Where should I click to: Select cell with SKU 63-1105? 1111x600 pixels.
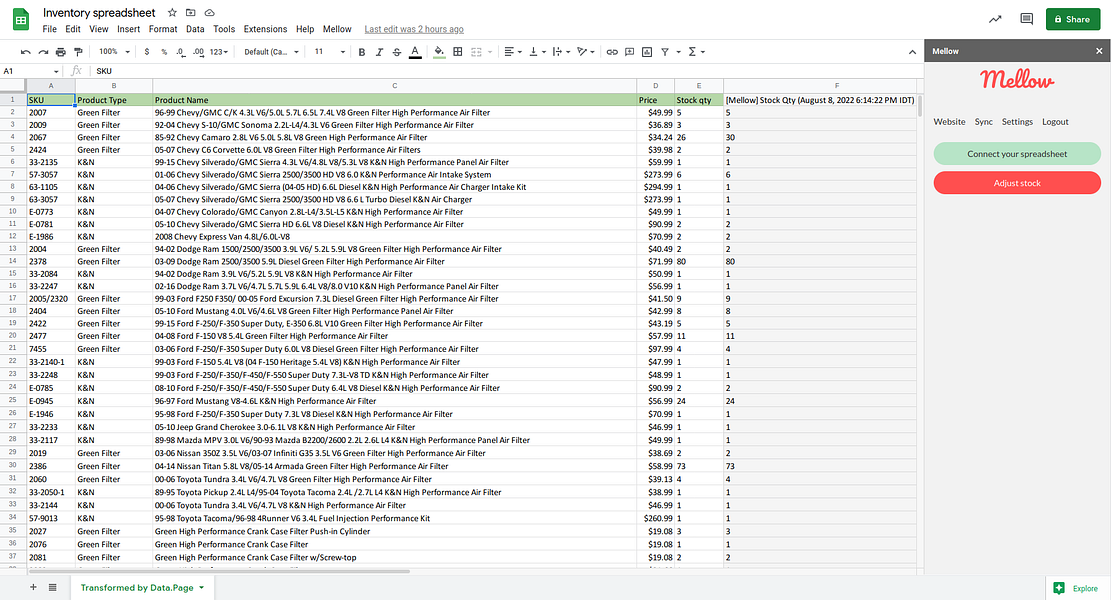[51, 187]
